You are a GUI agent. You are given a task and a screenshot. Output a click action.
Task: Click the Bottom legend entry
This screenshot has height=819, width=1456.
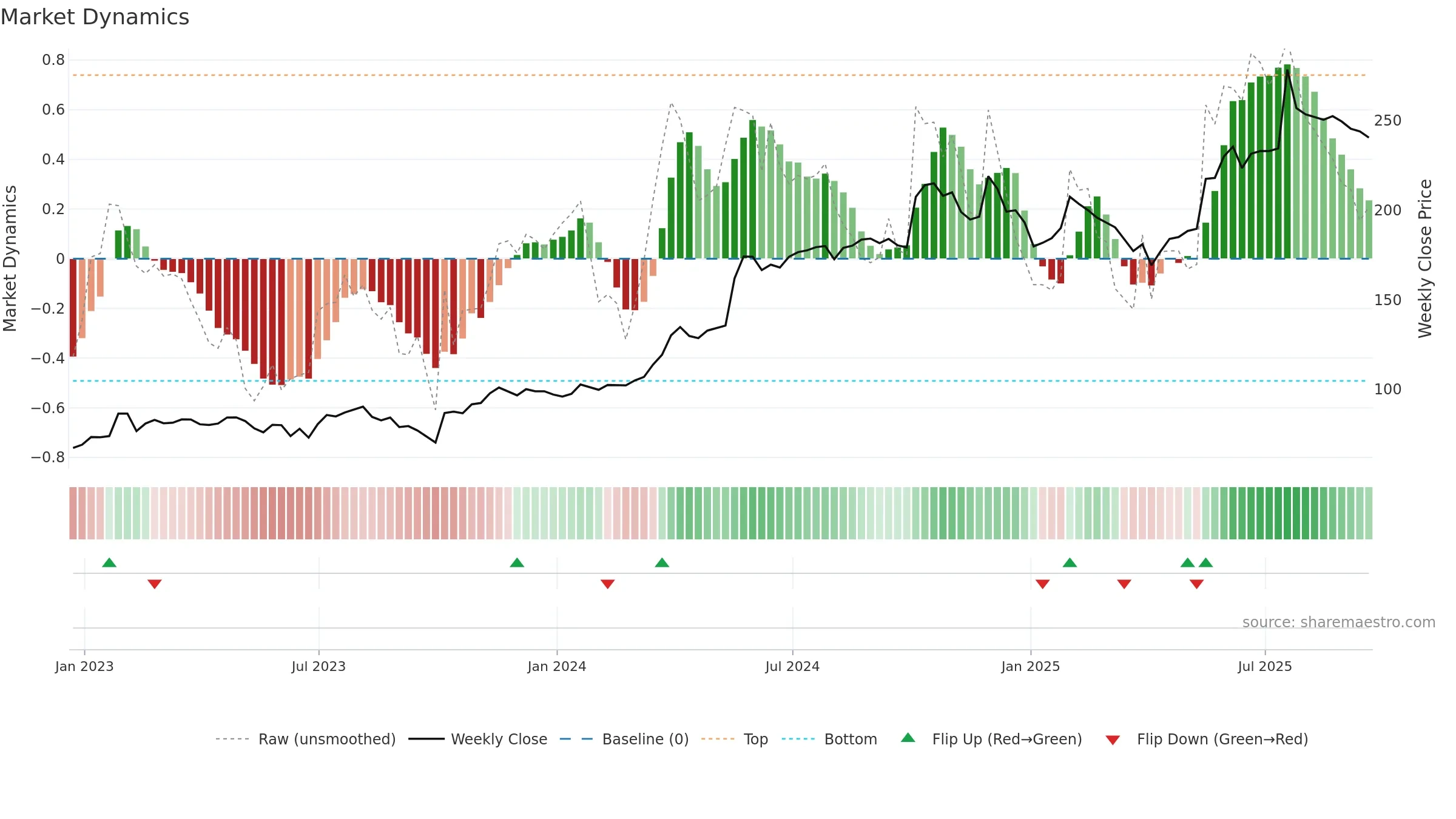point(829,739)
